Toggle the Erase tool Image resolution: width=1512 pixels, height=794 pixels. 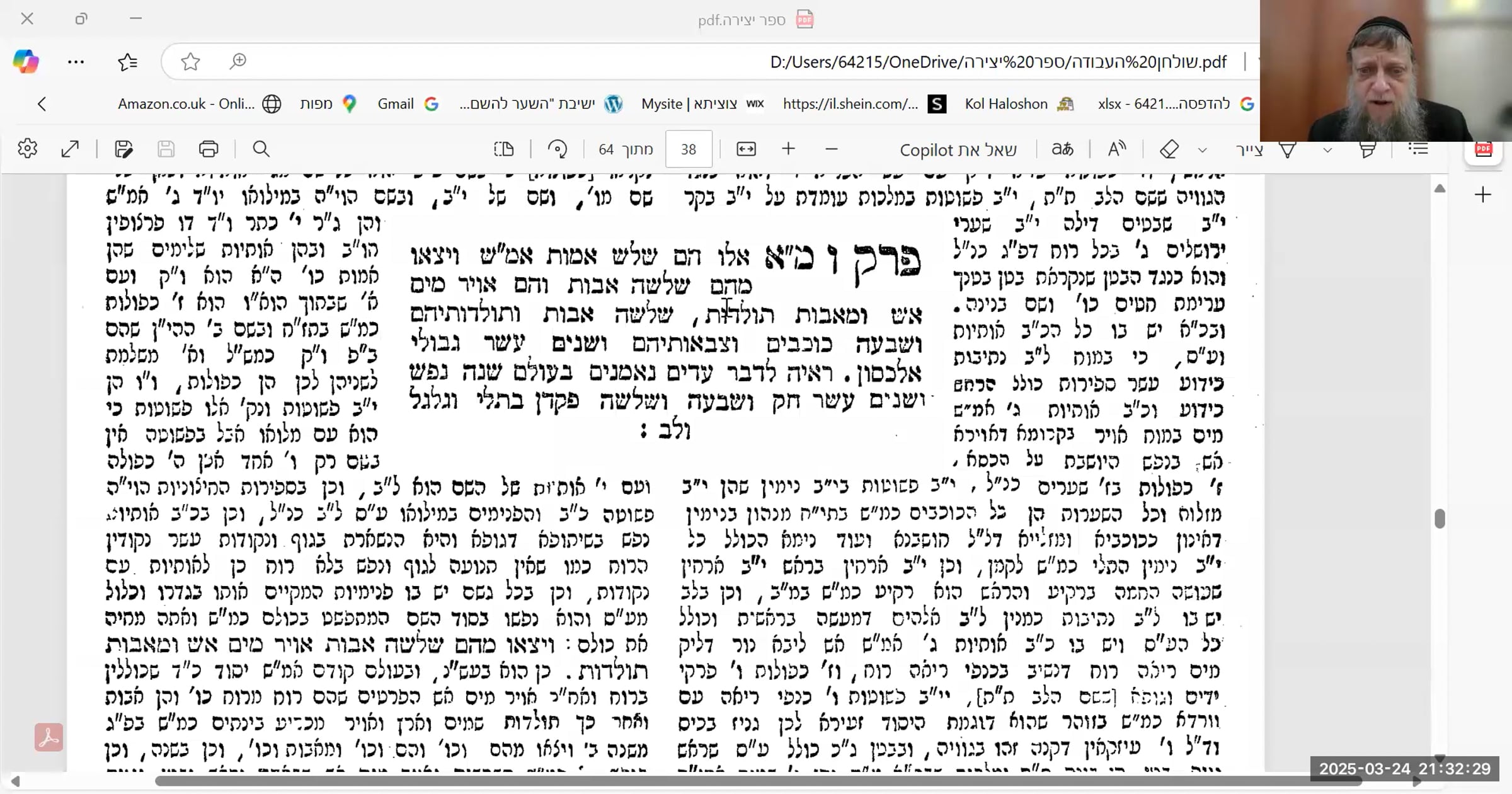pyautogui.click(x=1169, y=149)
